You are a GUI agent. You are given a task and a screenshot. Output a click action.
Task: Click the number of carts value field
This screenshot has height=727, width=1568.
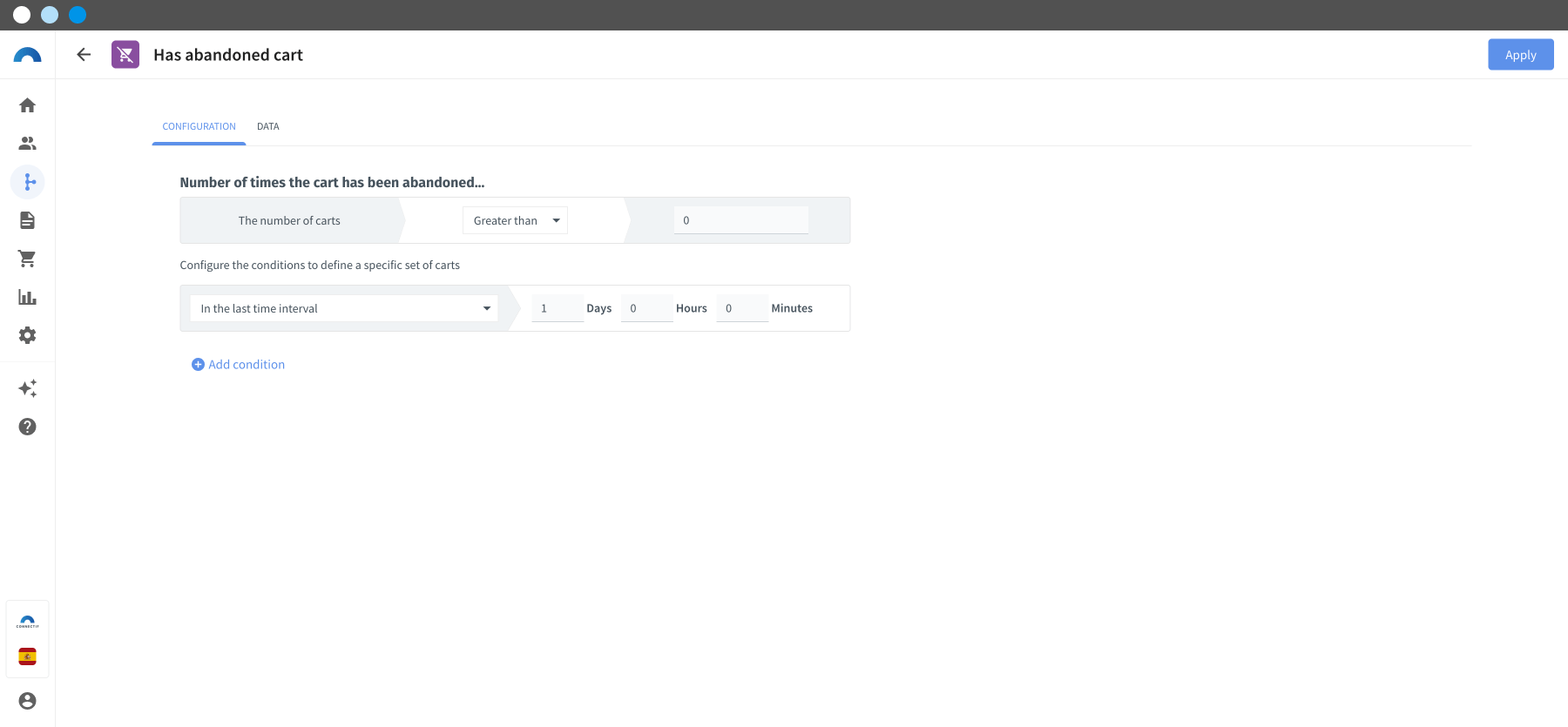point(740,220)
